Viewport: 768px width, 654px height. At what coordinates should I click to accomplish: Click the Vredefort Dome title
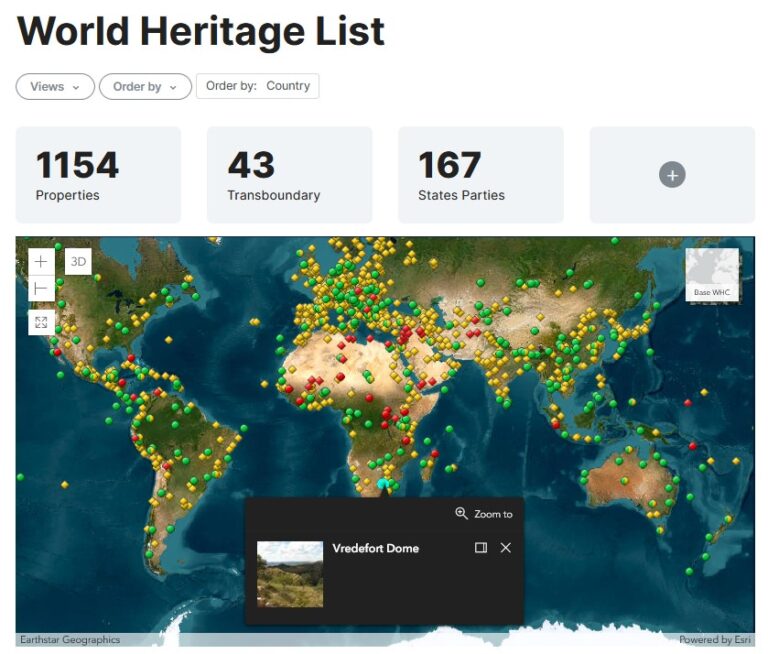point(376,548)
